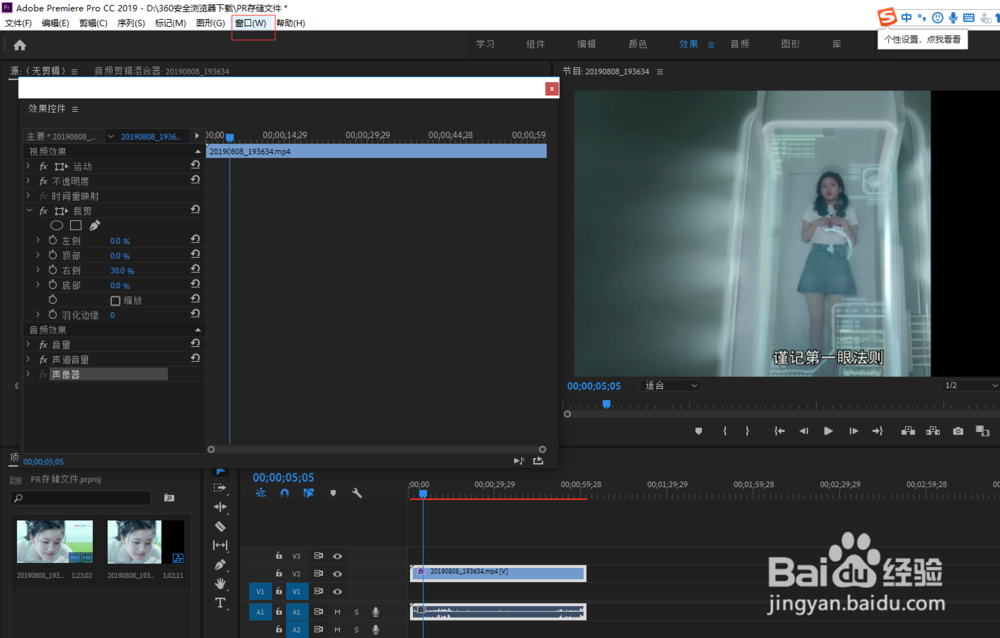The width and height of the screenshot is (1000, 638).
Task: Mark Out point in Program monitor
Action: coord(747,431)
